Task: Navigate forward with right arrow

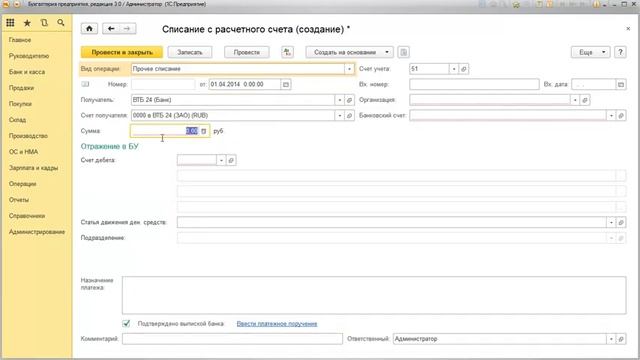Action: [127, 29]
